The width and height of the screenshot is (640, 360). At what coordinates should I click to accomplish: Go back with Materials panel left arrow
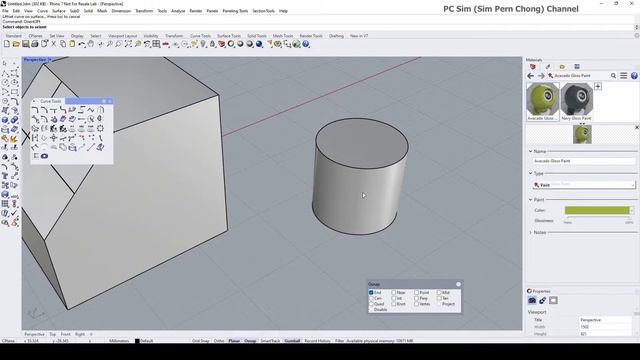[530, 76]
